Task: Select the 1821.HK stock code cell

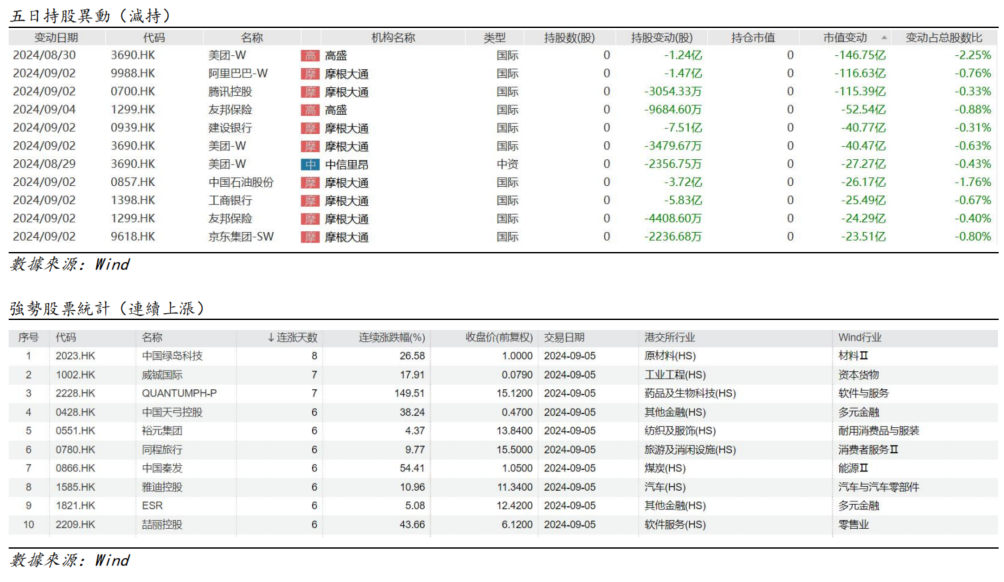Action: [x=75, y=506]
